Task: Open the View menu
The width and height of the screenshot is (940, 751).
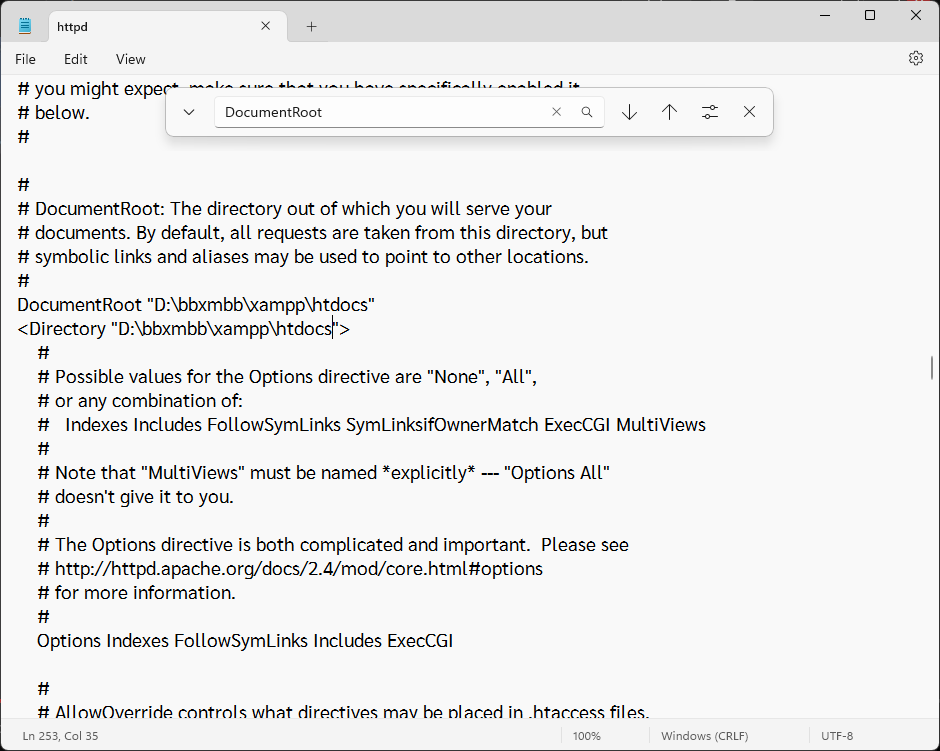Action: pos(130,59)
